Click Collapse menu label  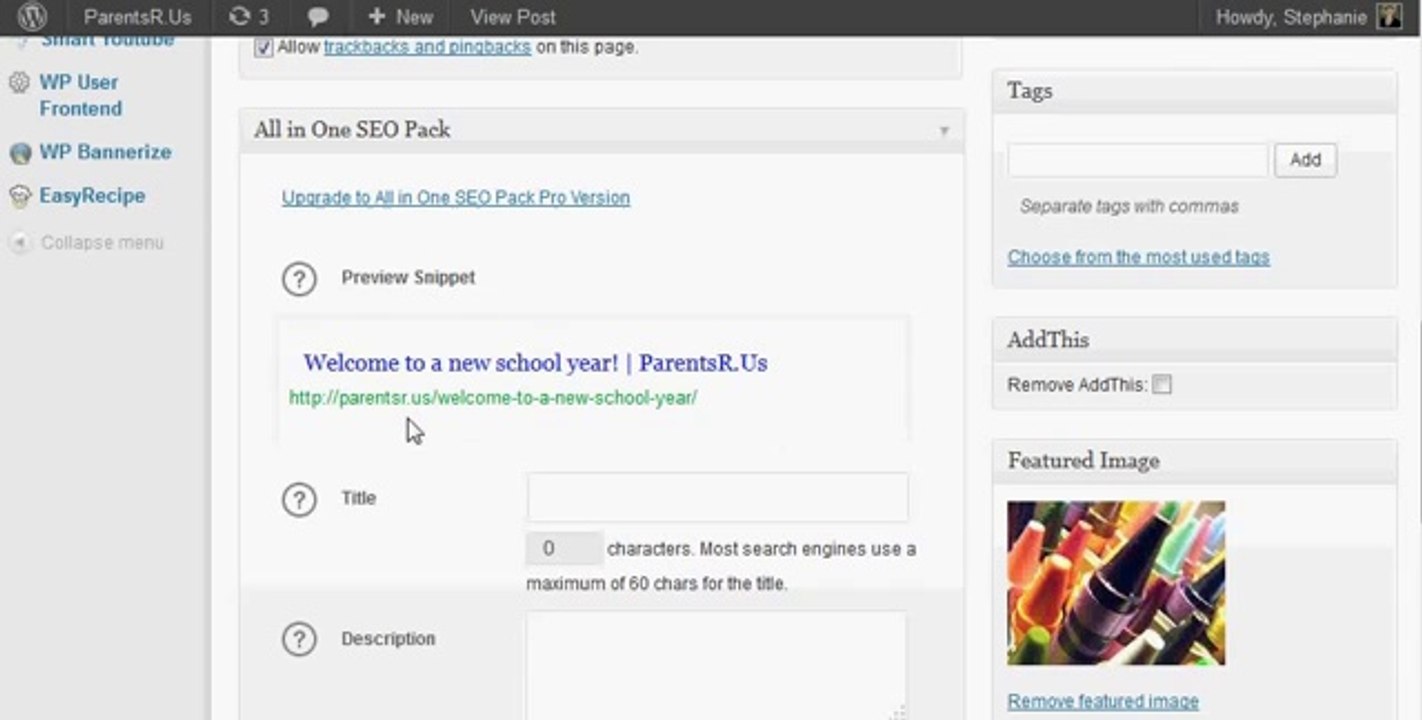click(102, 243)
